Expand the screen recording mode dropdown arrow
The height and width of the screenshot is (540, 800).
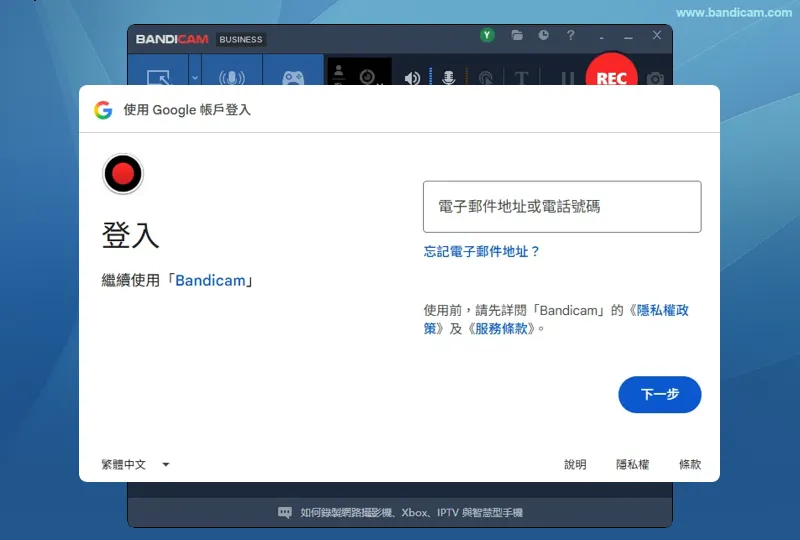coord(195,78)
